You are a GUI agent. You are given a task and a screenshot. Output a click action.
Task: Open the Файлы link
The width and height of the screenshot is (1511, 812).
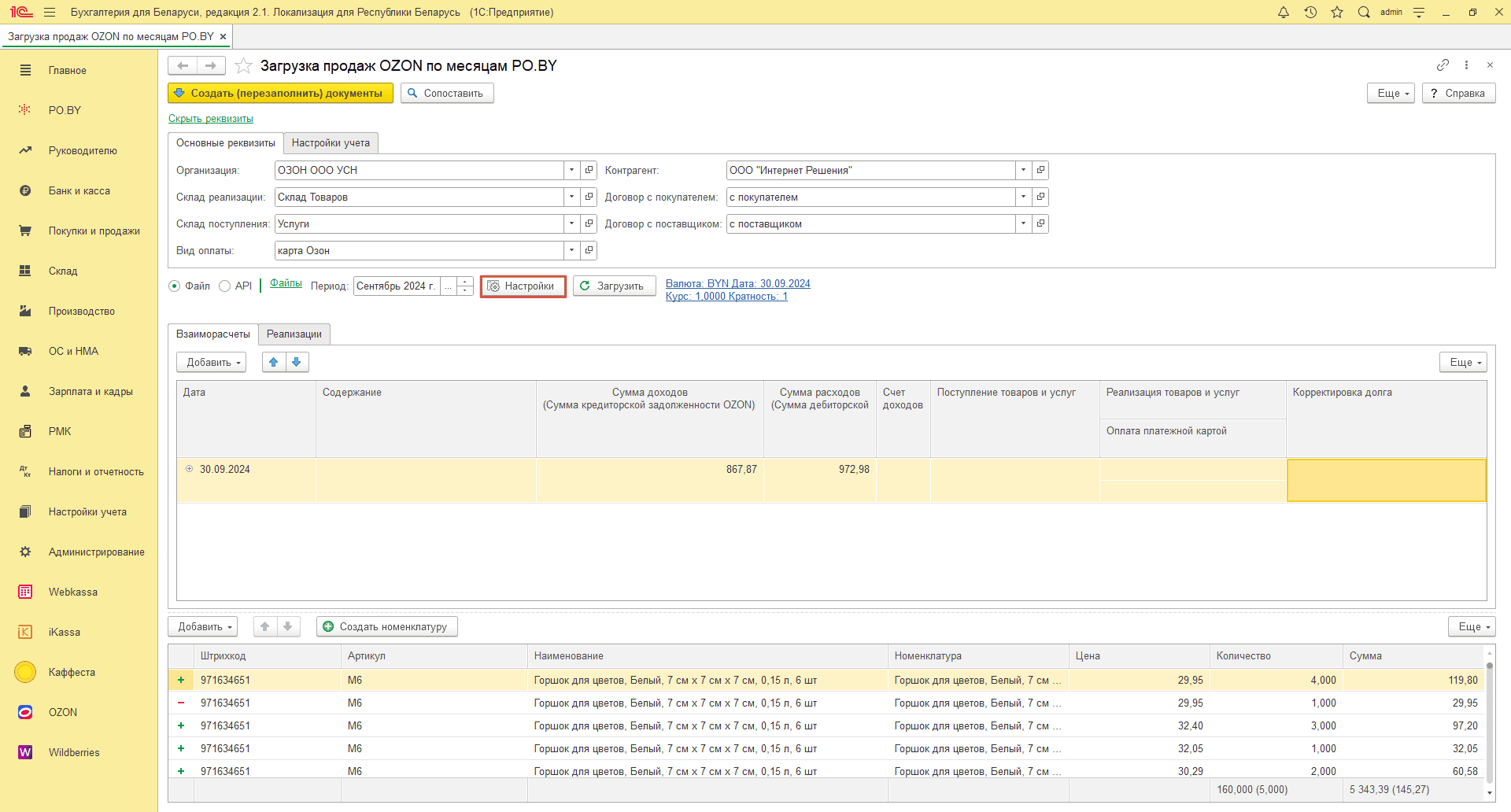[x=286, y=283]
